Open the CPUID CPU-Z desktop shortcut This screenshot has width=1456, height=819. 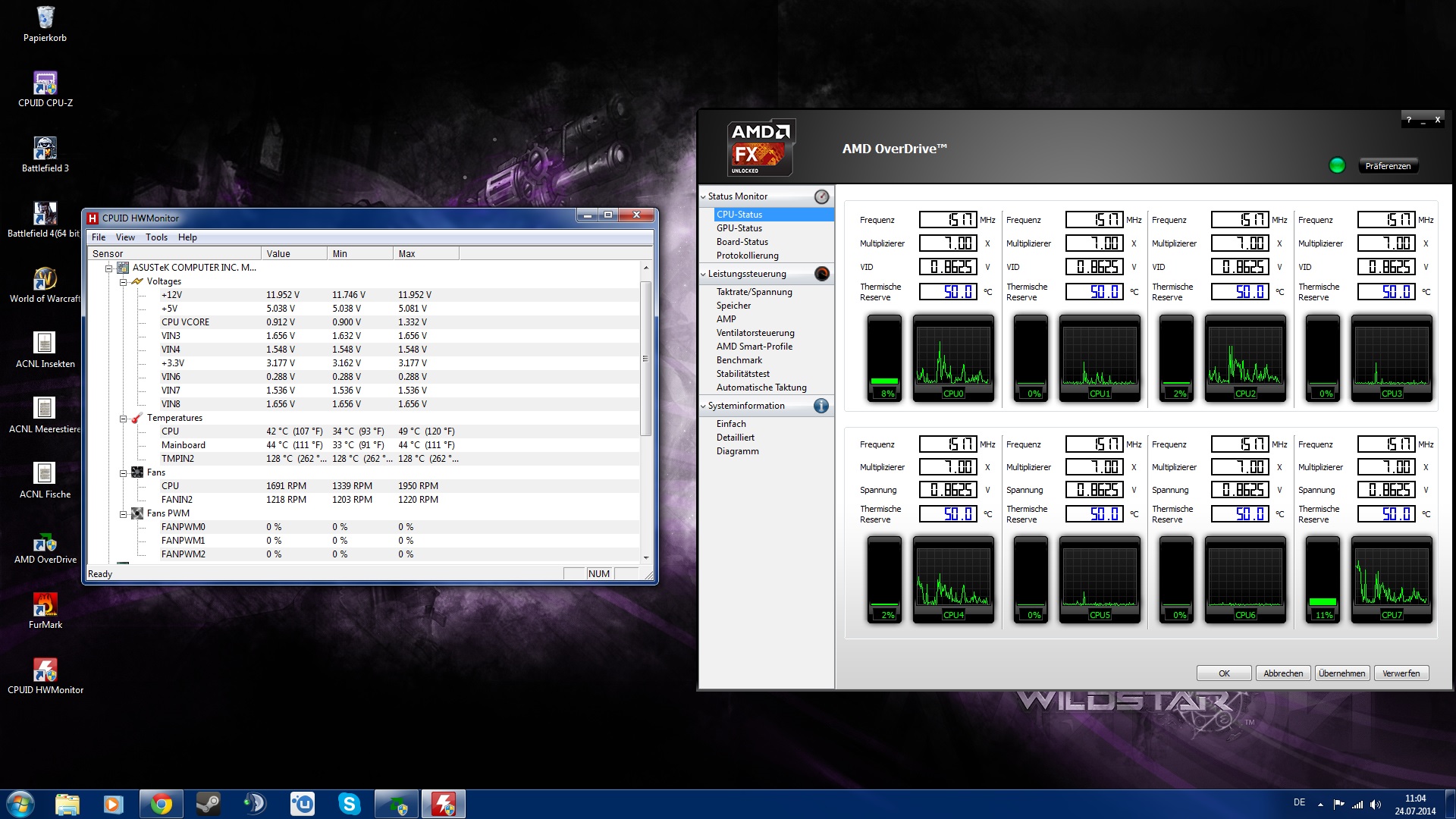click(45, 83)
